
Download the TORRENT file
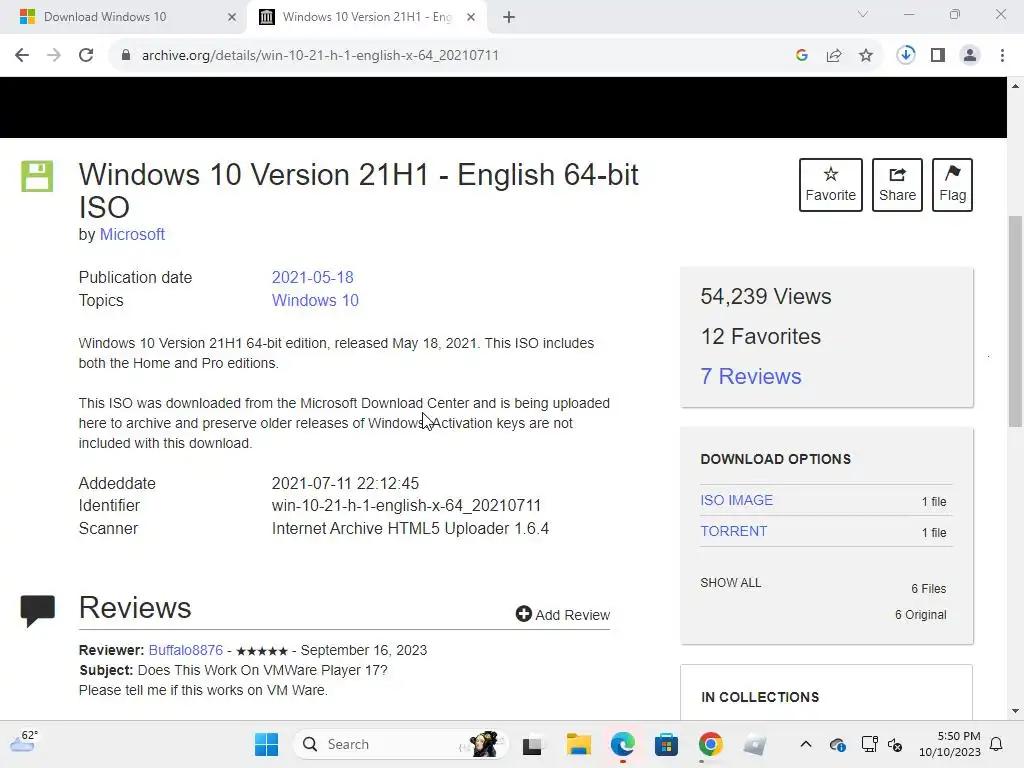[733, 532]
